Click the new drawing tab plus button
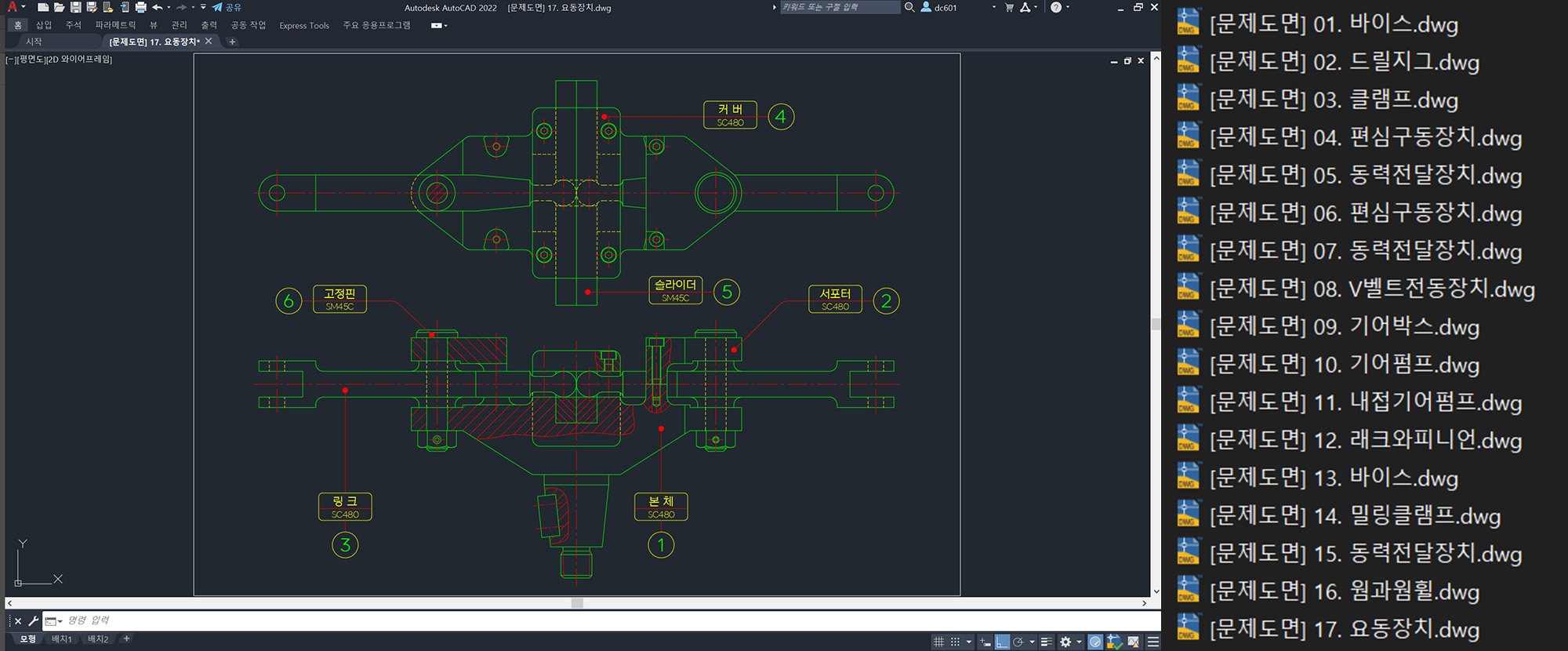Screen dimensions: 1568x651 tap(232, 42)
